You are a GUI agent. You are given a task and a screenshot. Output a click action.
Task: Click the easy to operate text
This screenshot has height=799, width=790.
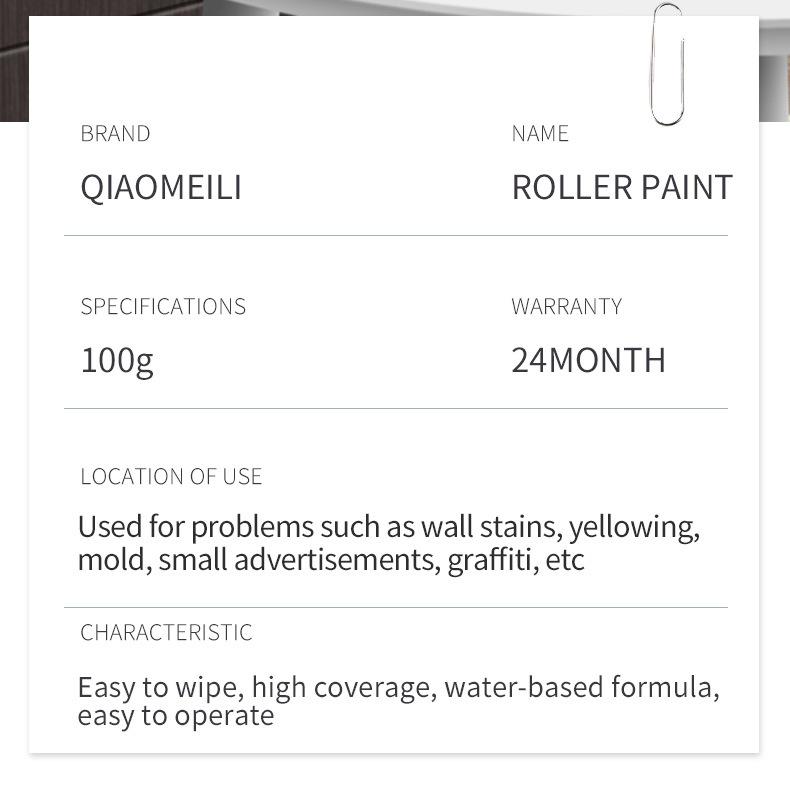(176, 716)
